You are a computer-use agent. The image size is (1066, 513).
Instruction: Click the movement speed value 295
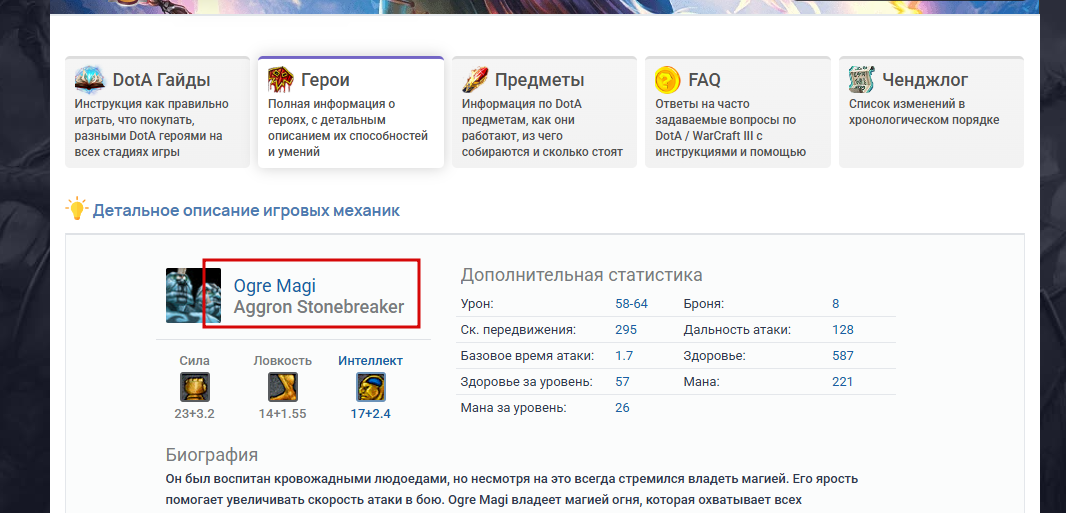[626, 330]
